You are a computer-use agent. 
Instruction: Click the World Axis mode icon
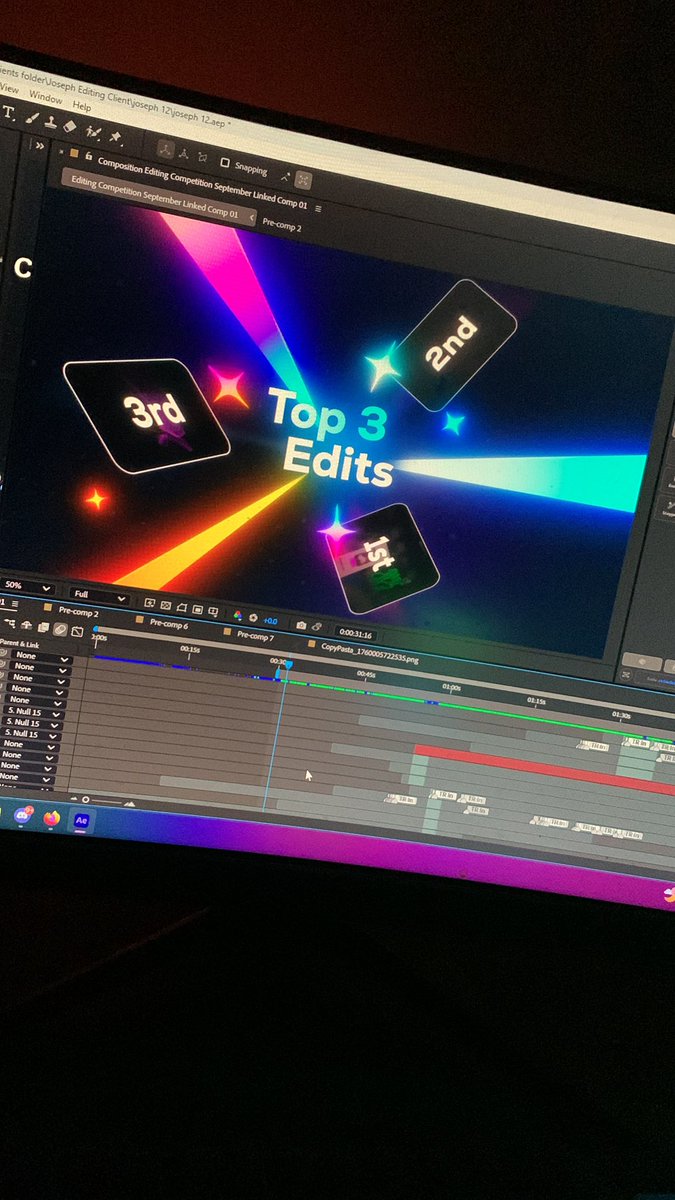[x=184, y=153]
